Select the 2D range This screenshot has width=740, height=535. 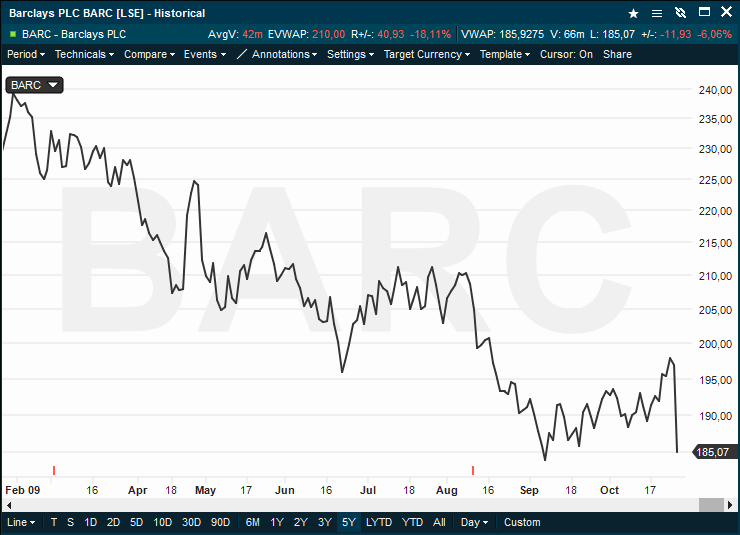[113, 522]
